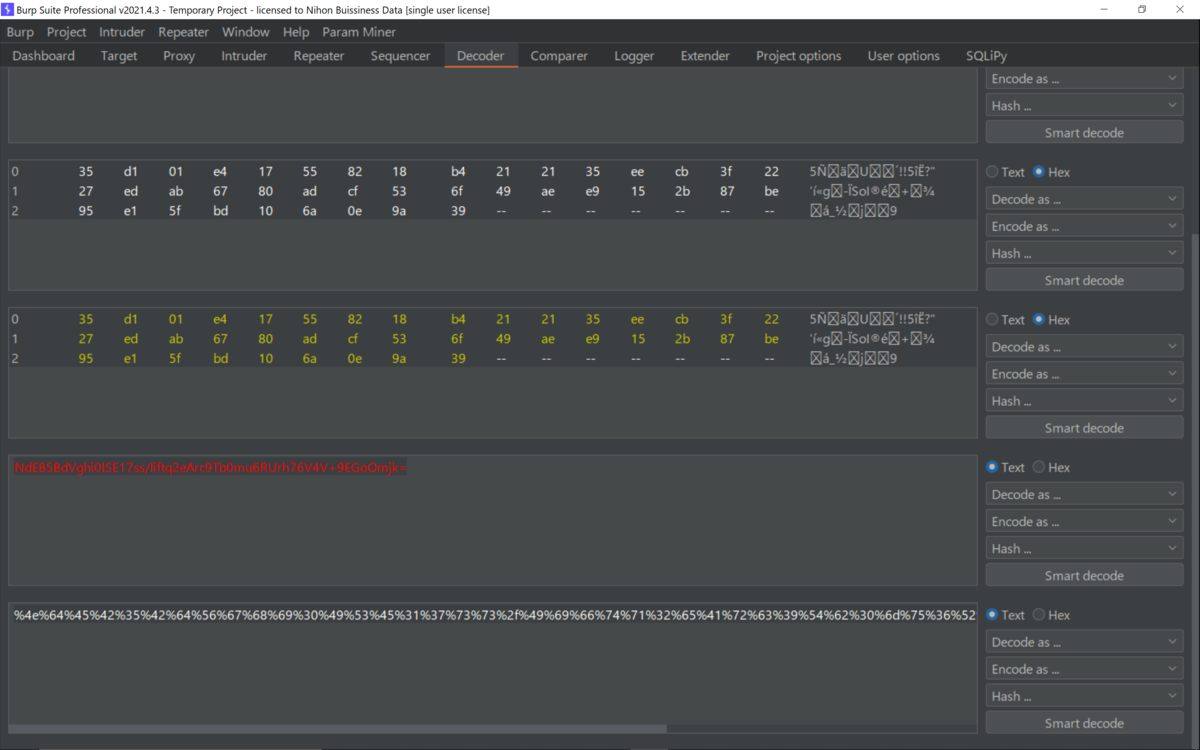Switch to the Extender tab

[705, 56]
